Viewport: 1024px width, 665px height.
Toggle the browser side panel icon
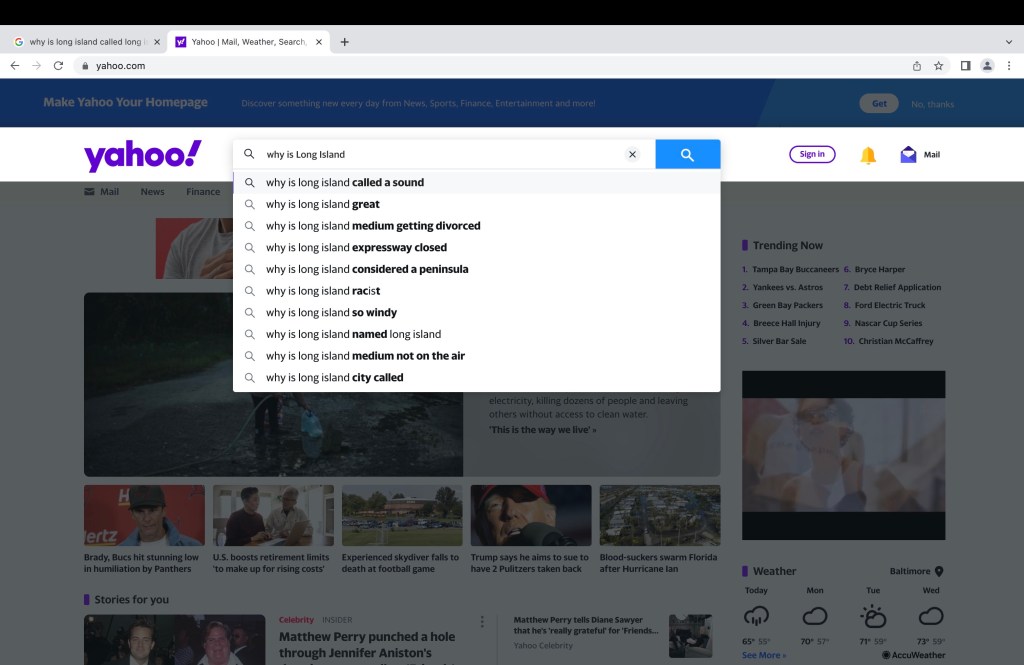(x=965, y=66)
